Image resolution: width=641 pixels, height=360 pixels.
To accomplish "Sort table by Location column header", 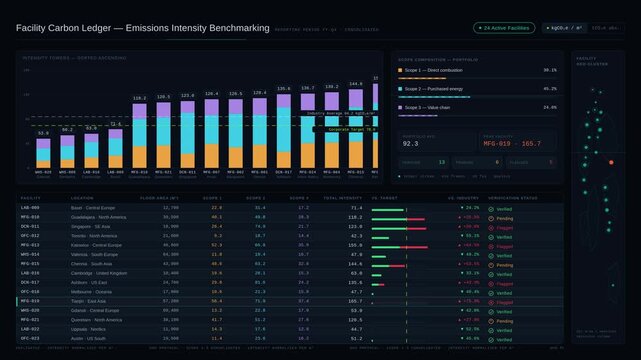I will point(82,198).
